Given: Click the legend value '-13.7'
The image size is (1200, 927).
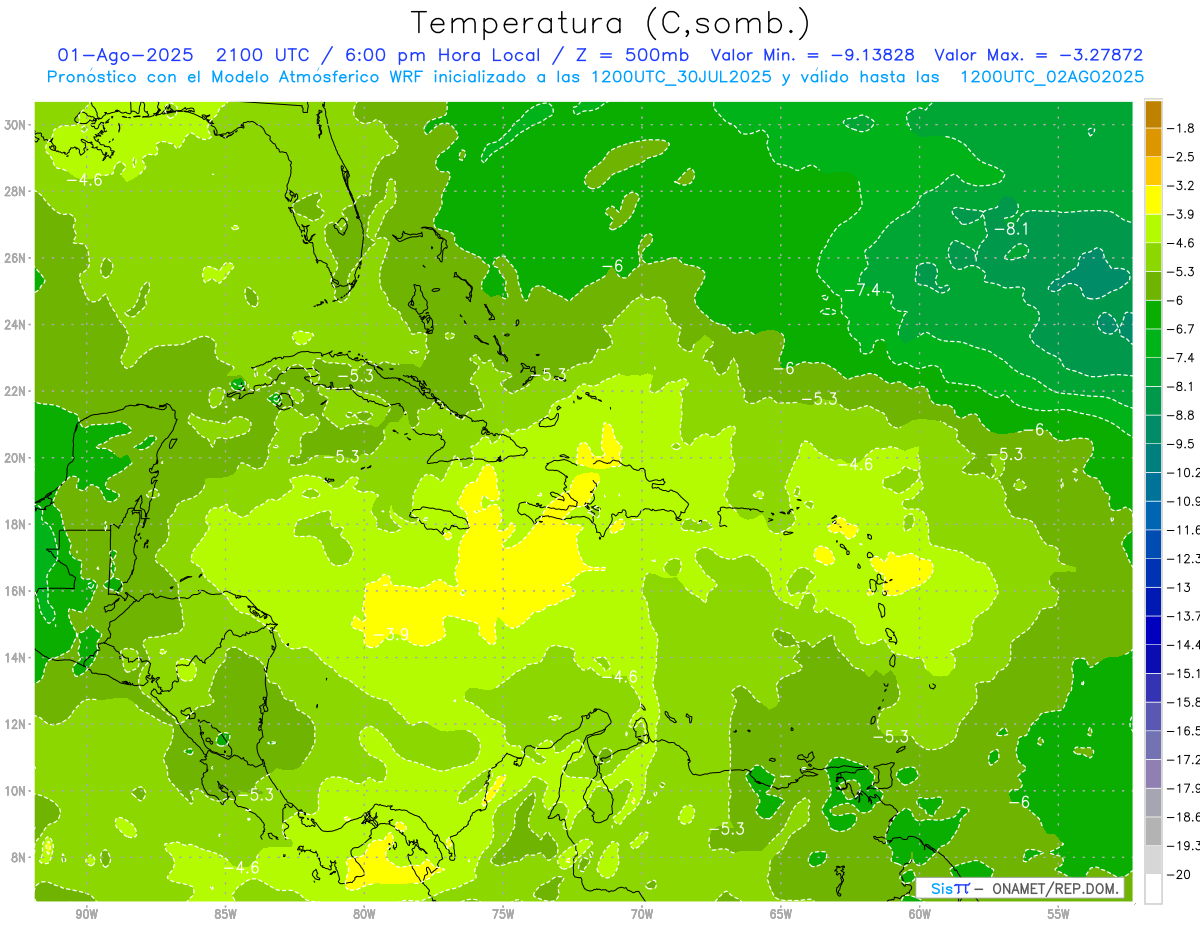Looking at the screenshot, I should click(x=1183, y=616).
